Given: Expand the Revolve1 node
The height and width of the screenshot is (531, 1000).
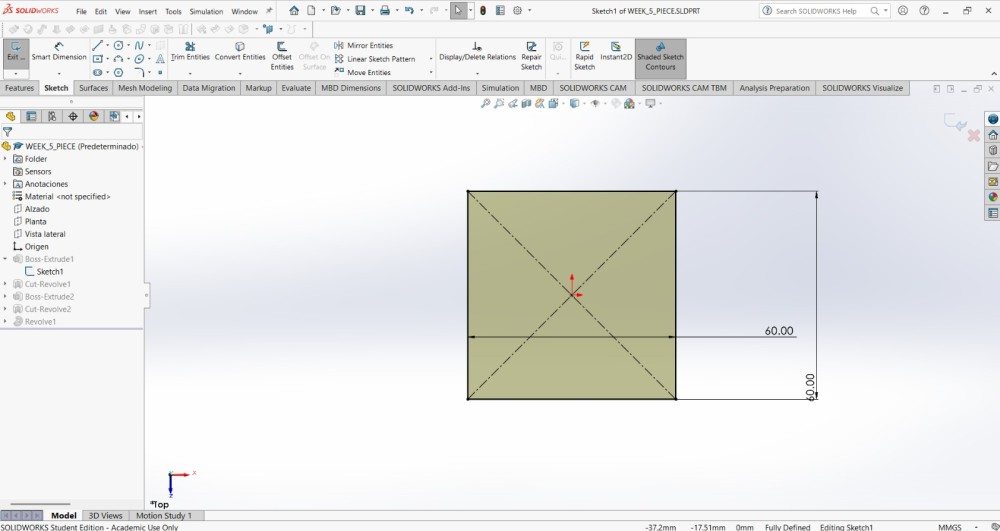Looking at the screenshot, I should click(x=5, y=321).
